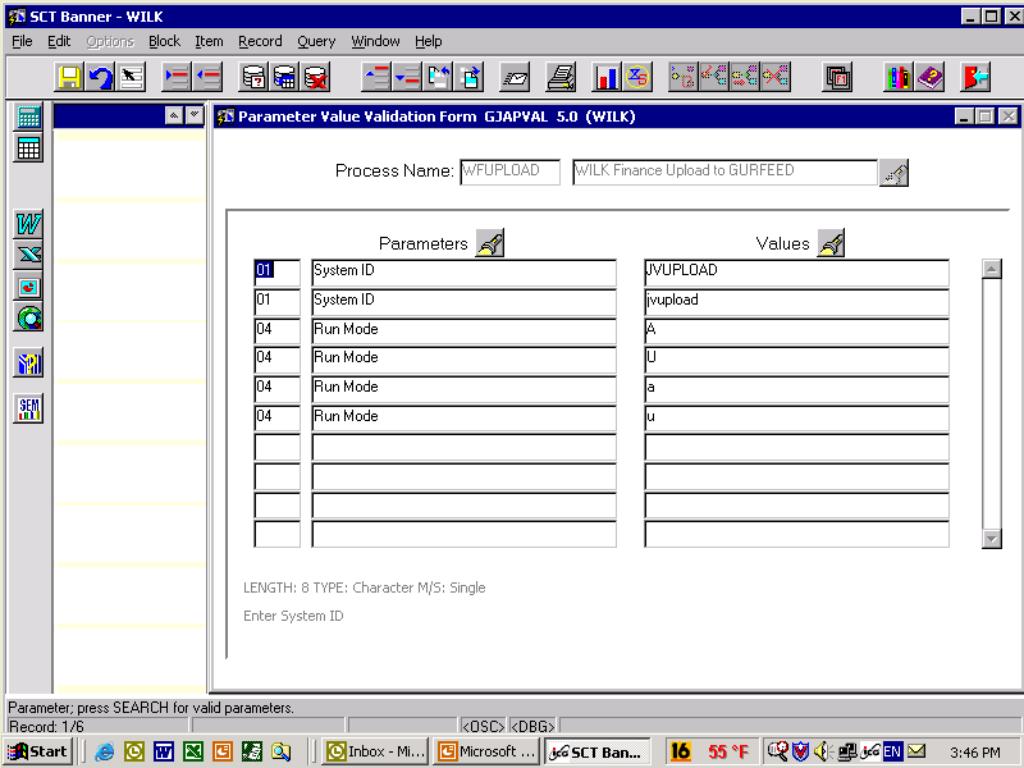The width and height of the screenshot is (1024, 768).
Task: Click the volume speaker tray icon
Action: click(x=822, y=752)
